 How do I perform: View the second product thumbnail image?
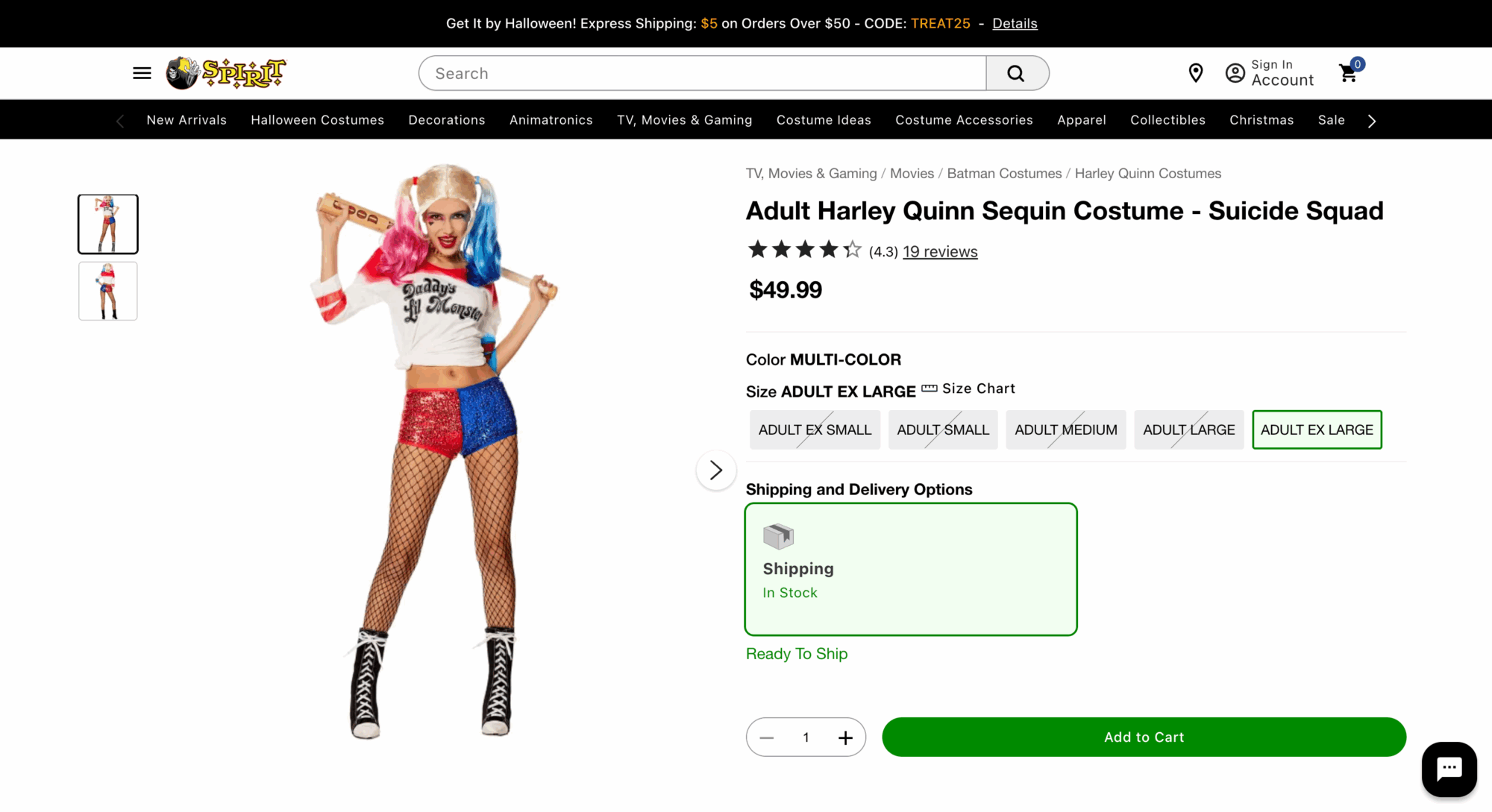click(108, 292)
